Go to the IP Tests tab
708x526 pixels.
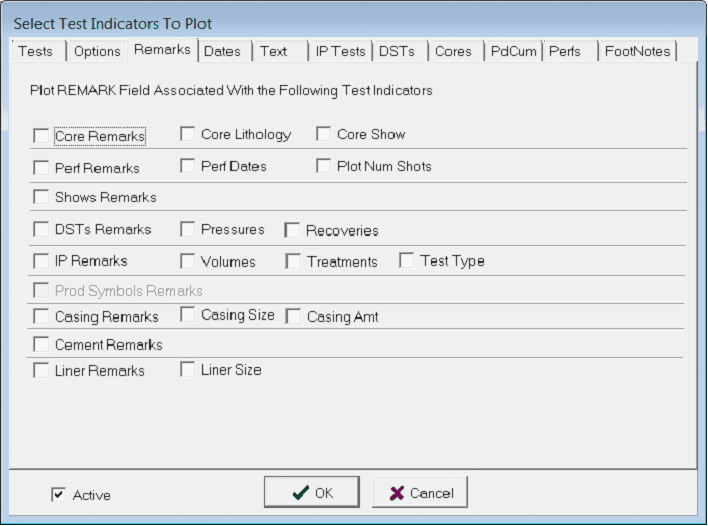click(338, 51)
